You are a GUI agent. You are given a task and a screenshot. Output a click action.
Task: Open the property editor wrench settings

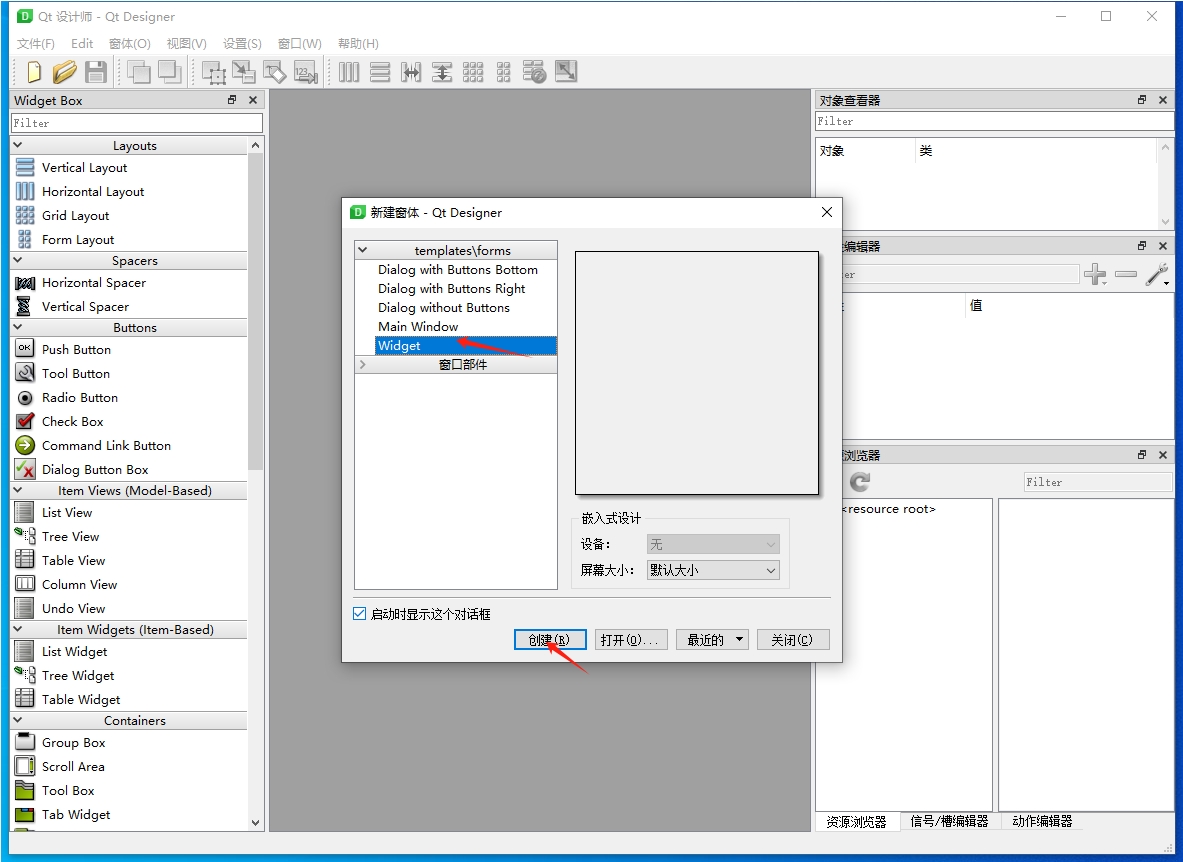click(x=1157, y=275)
